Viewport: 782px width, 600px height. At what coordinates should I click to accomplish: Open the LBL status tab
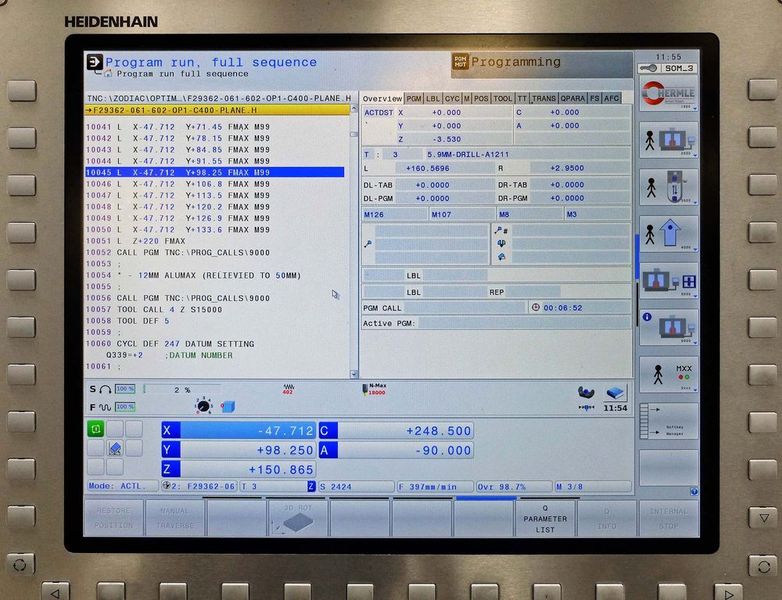(x=433, y=99)
